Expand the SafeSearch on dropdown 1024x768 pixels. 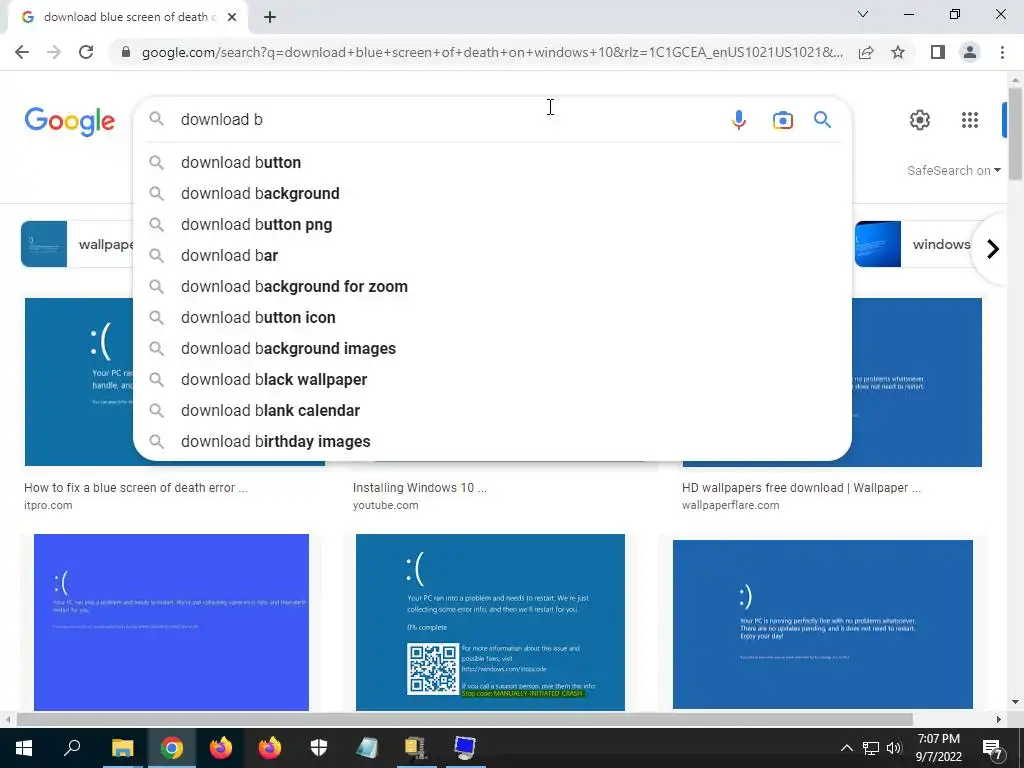click(x=953, y=170)
